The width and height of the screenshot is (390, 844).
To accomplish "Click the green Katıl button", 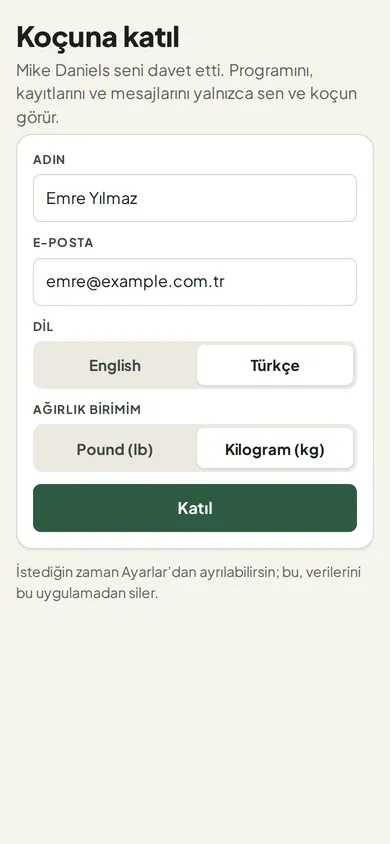I will click(195, 508).
